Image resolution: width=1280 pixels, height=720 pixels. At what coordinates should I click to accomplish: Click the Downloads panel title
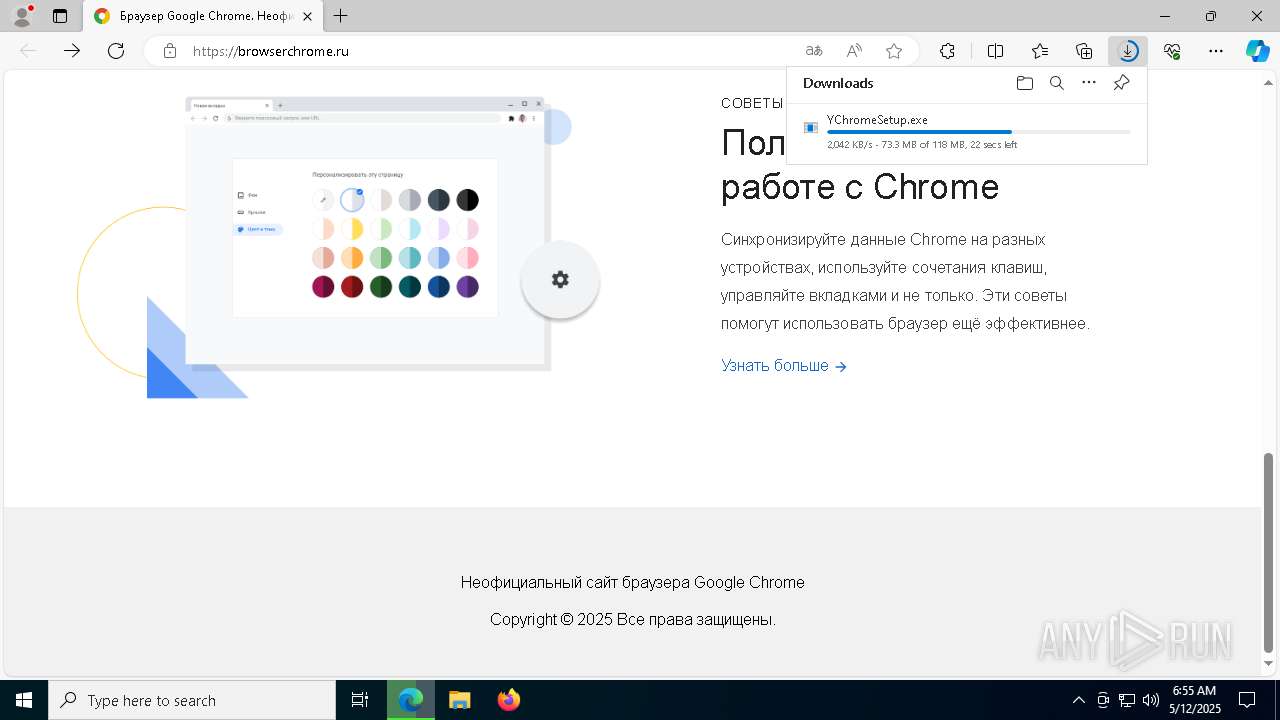(838, 83)
